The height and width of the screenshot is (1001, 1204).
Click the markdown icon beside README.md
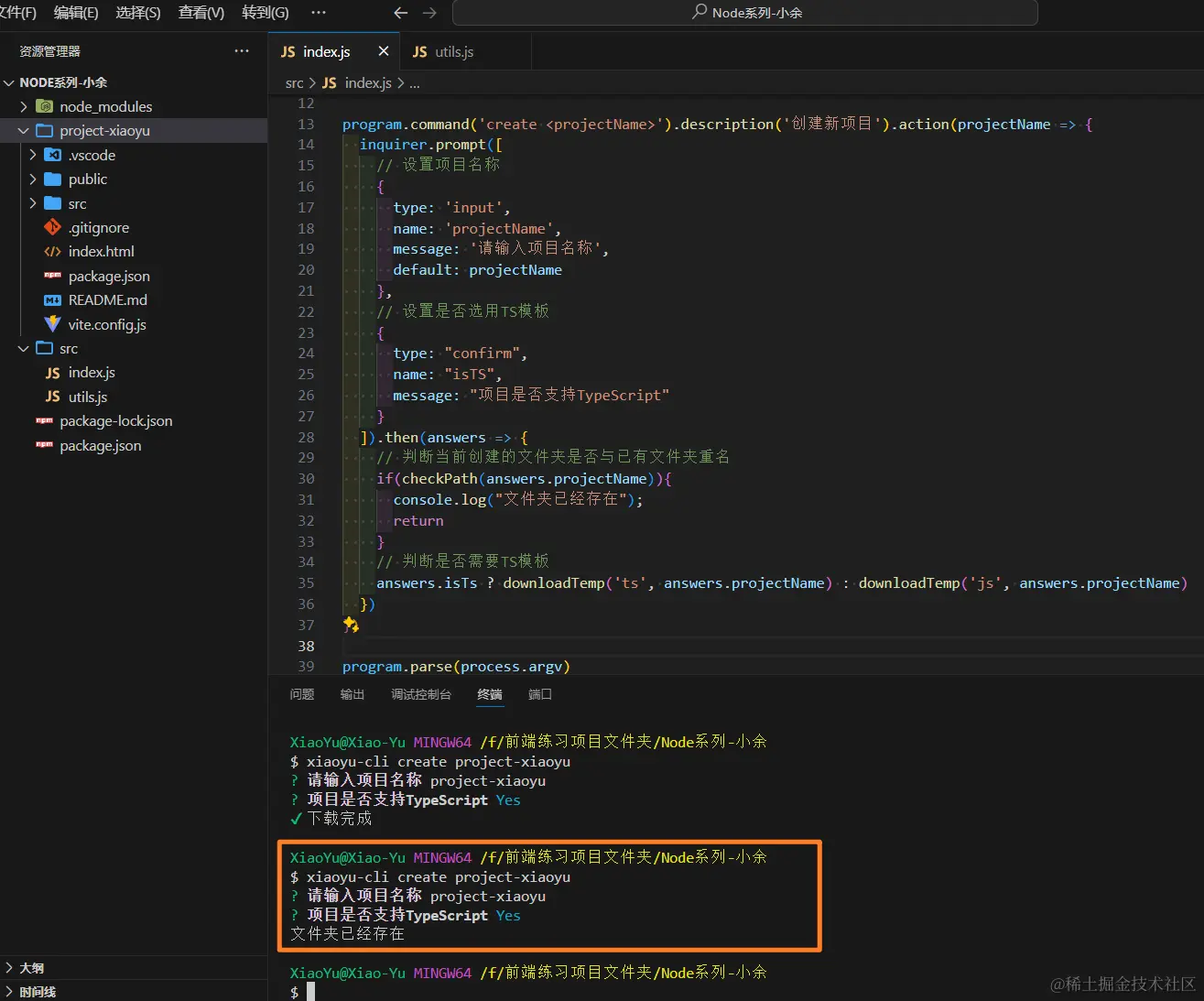click(x=52, y=300)
